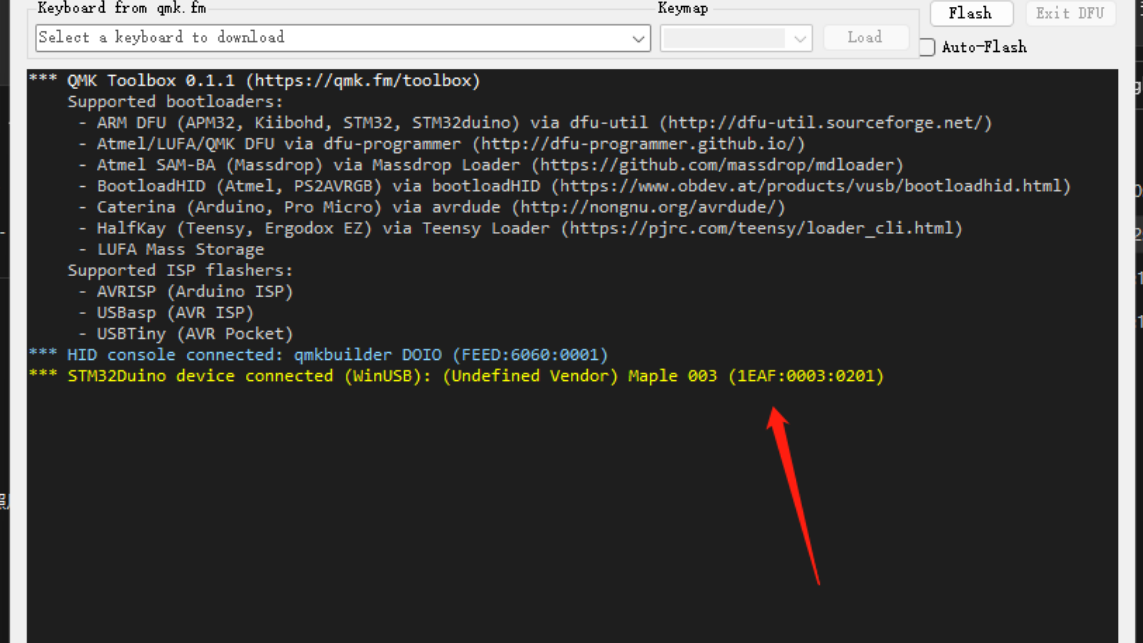The image size is (1143, 643).
Task: Click the 'Keyboard from qmk.fm' label
Action: pos(122,8)
